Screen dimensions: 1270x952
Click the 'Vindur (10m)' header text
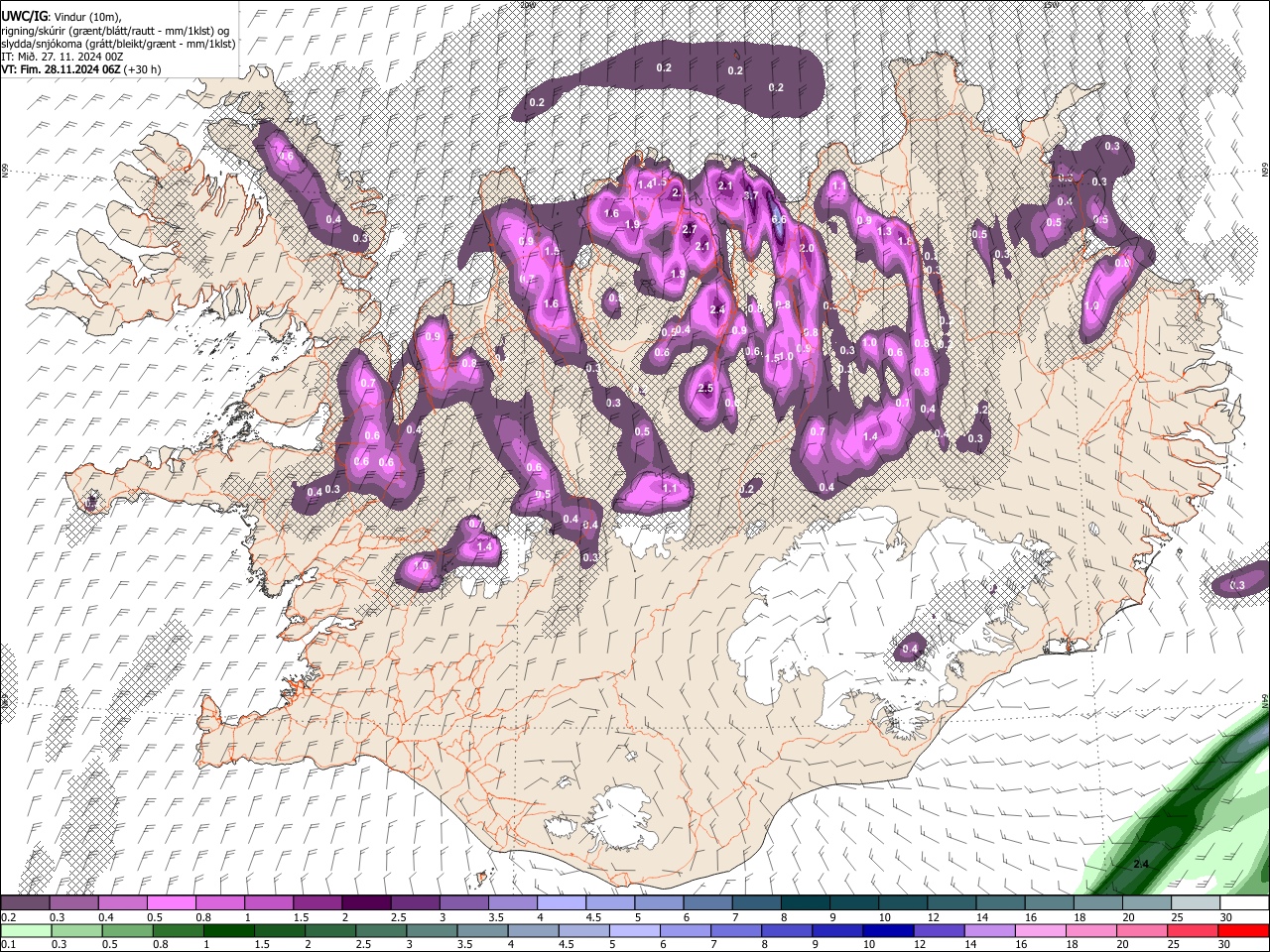coord(85,17)
